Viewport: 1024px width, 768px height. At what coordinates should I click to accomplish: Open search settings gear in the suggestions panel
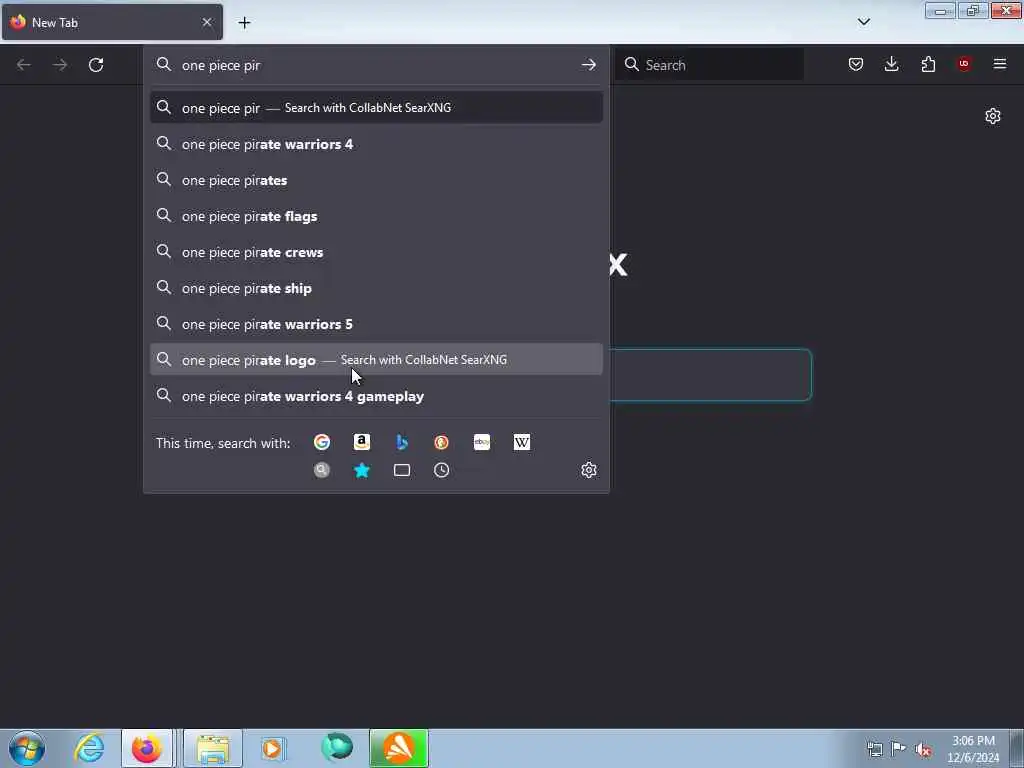click(x=589, y=470)
